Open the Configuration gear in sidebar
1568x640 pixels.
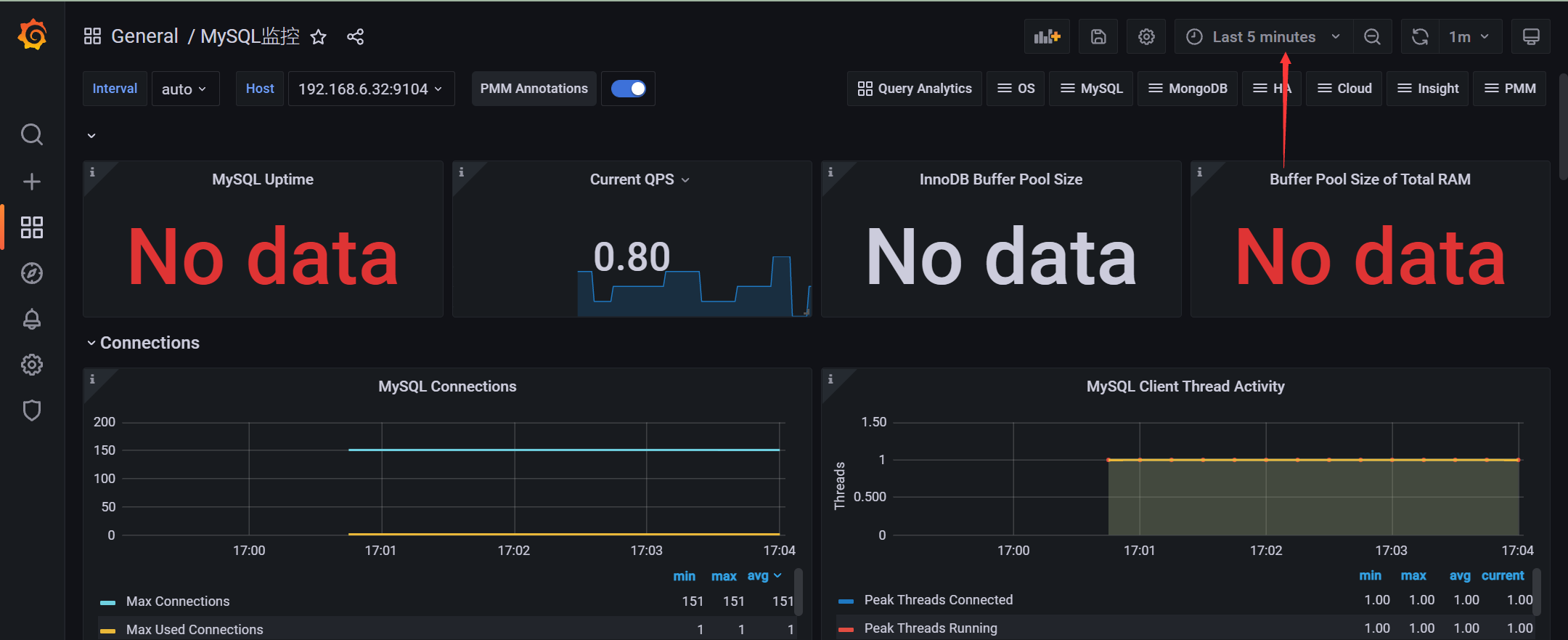click(x=32, y=365)
